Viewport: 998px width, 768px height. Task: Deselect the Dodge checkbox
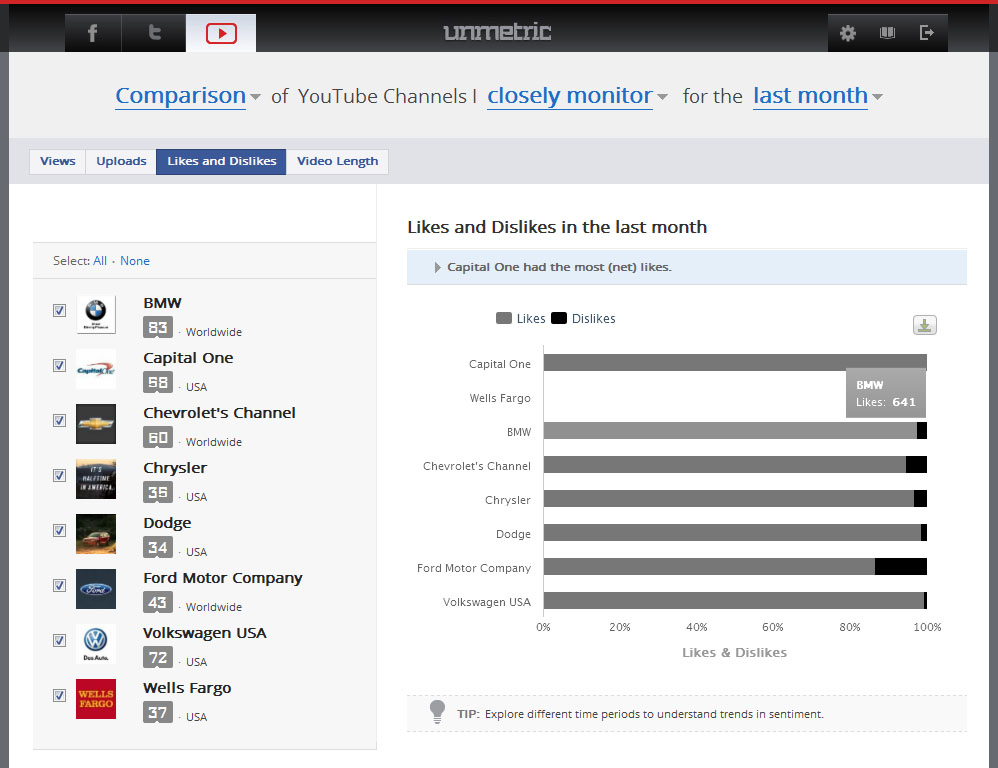(x=59, y=530)
